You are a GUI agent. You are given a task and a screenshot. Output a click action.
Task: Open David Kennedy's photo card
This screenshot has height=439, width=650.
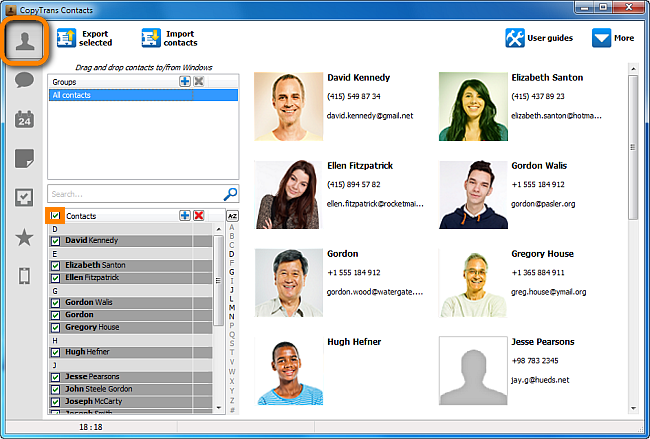[289, 107]
